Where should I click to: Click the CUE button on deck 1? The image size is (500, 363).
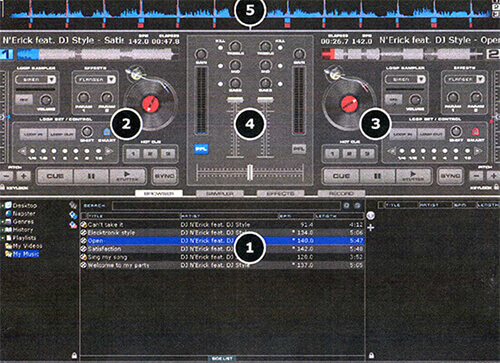click(x=55, y=176)
